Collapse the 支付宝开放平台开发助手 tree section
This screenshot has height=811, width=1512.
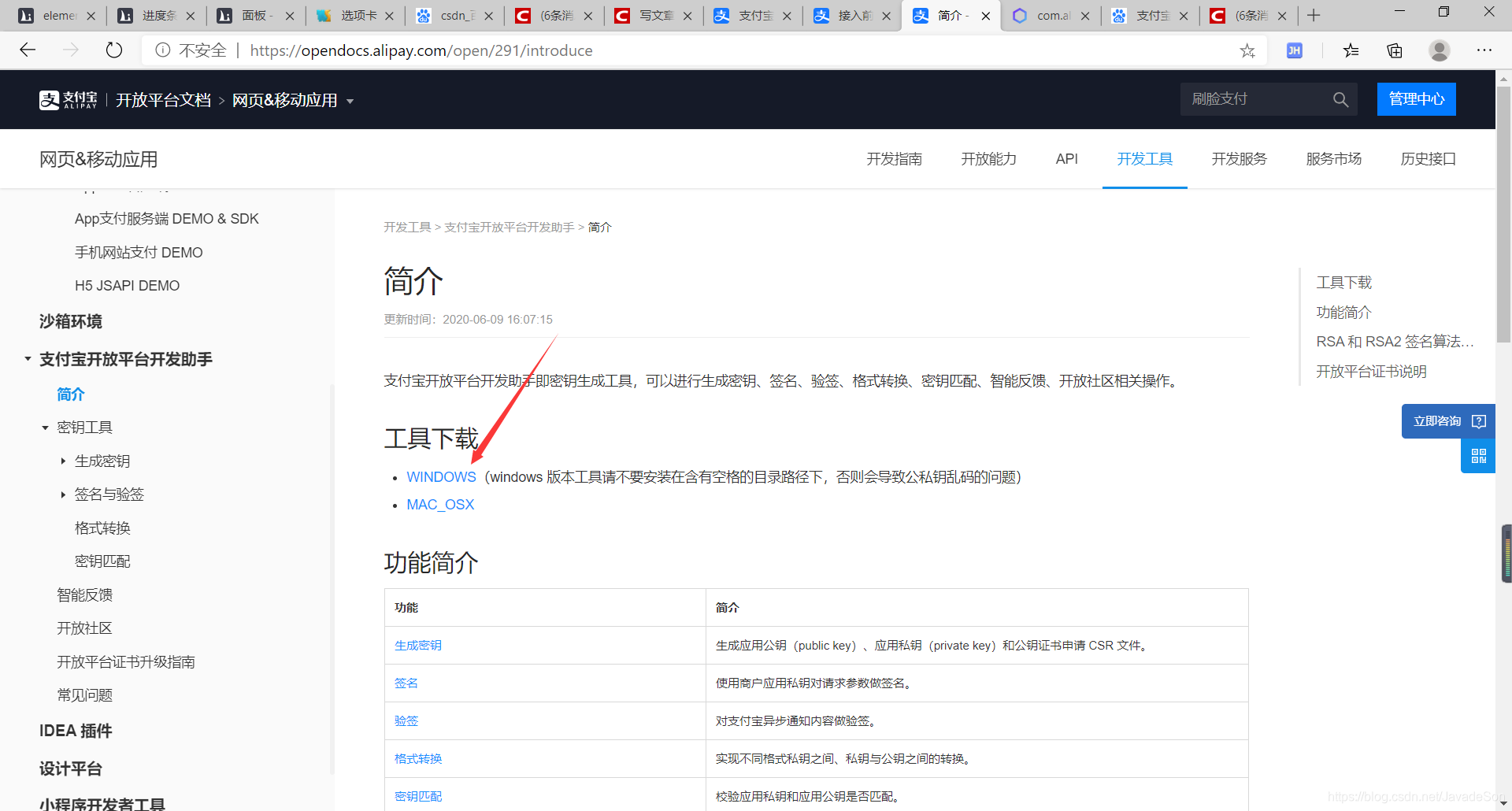(28, 359)
